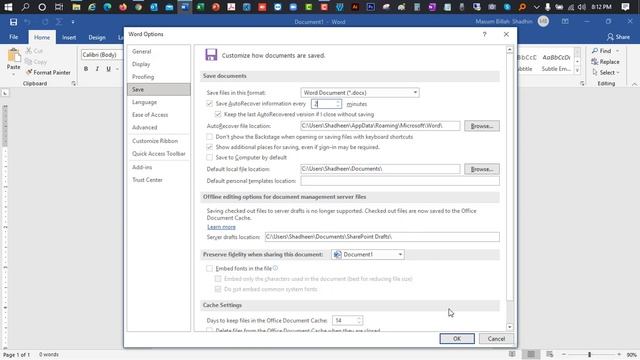640x360 pixels.
Task: Click OK to apply Word Options
Action: click(457, 338)
